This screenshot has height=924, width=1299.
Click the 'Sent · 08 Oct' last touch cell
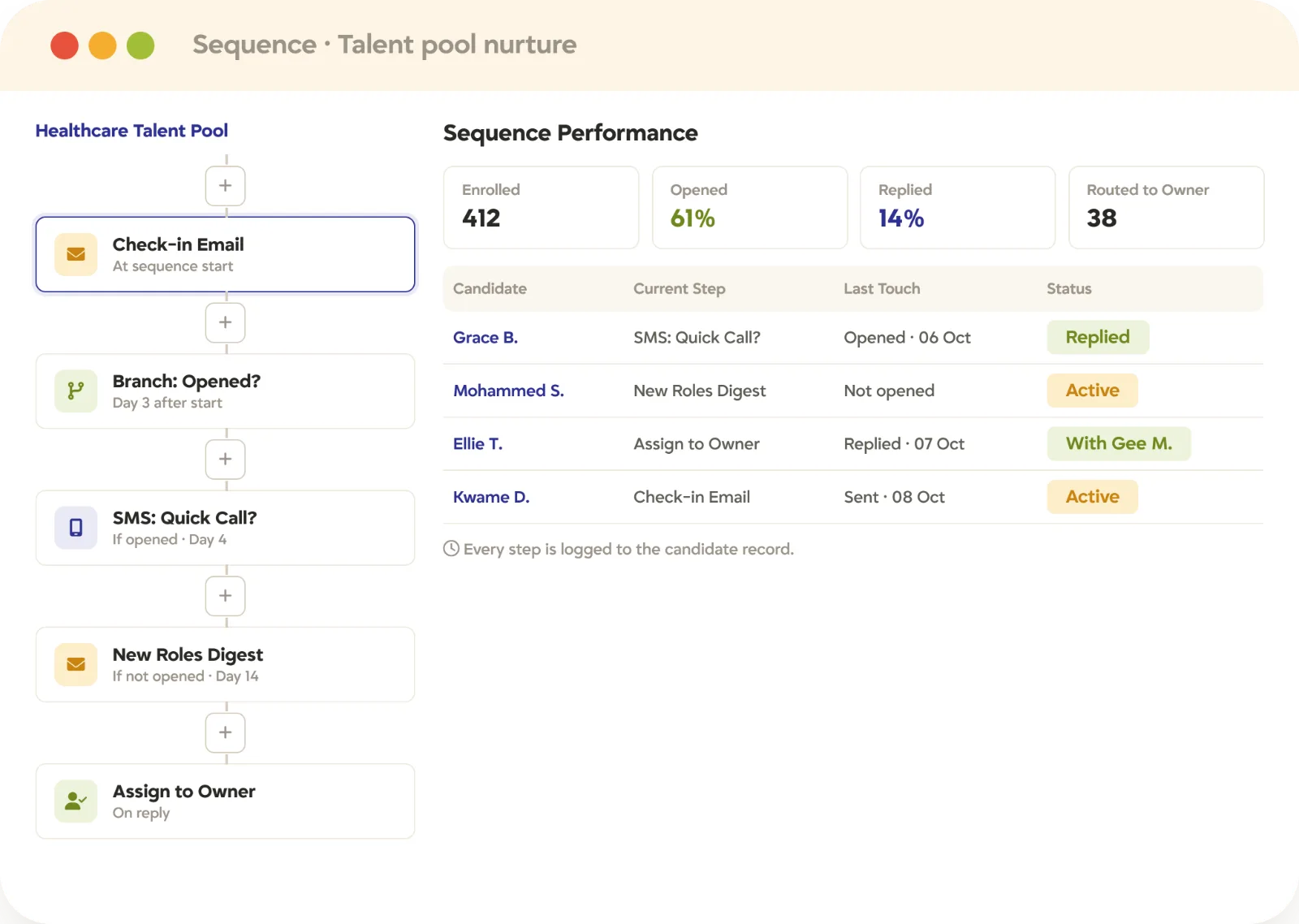[x=894, y=497]
